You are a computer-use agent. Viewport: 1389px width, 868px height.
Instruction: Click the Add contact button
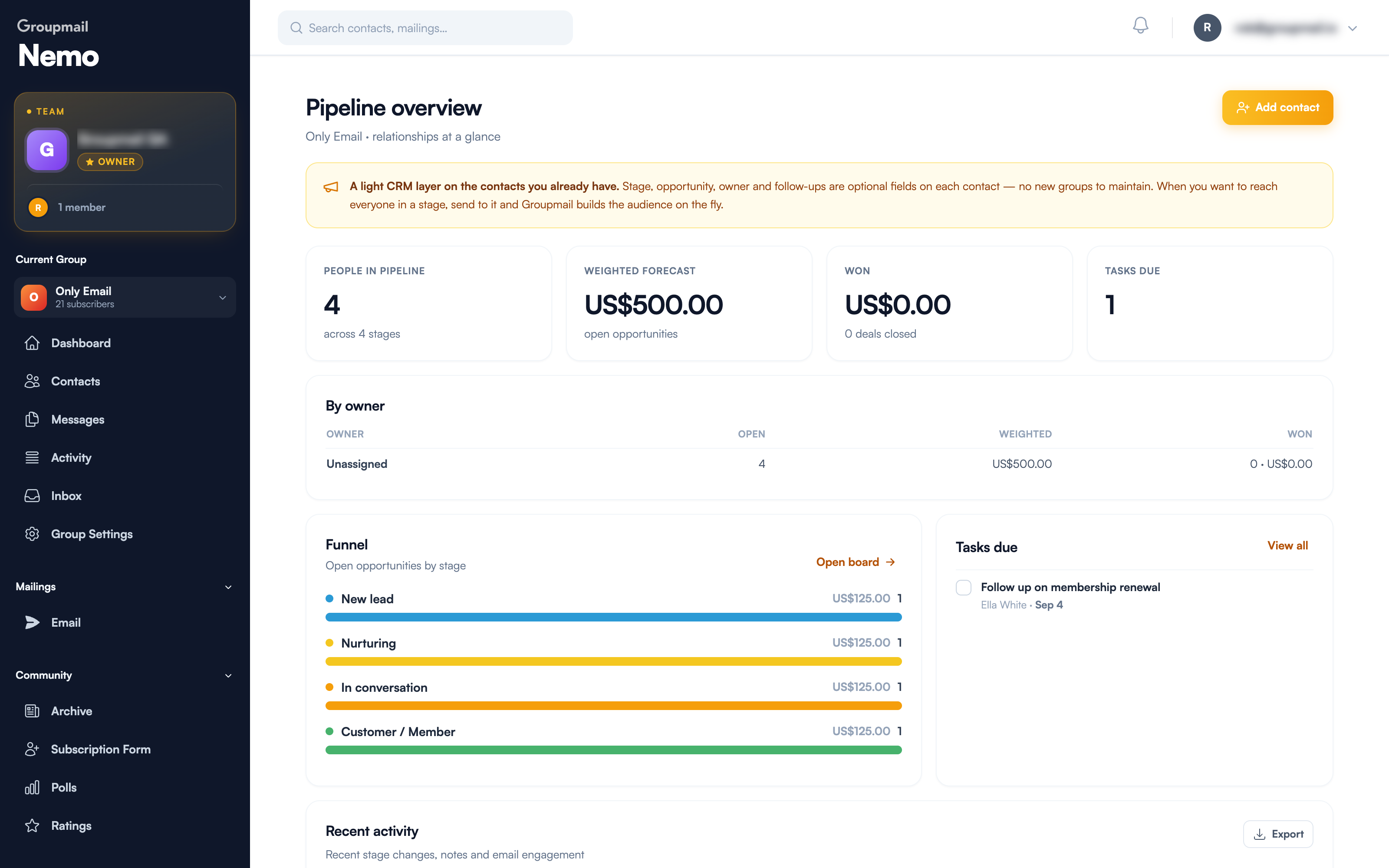point(1277,107)
